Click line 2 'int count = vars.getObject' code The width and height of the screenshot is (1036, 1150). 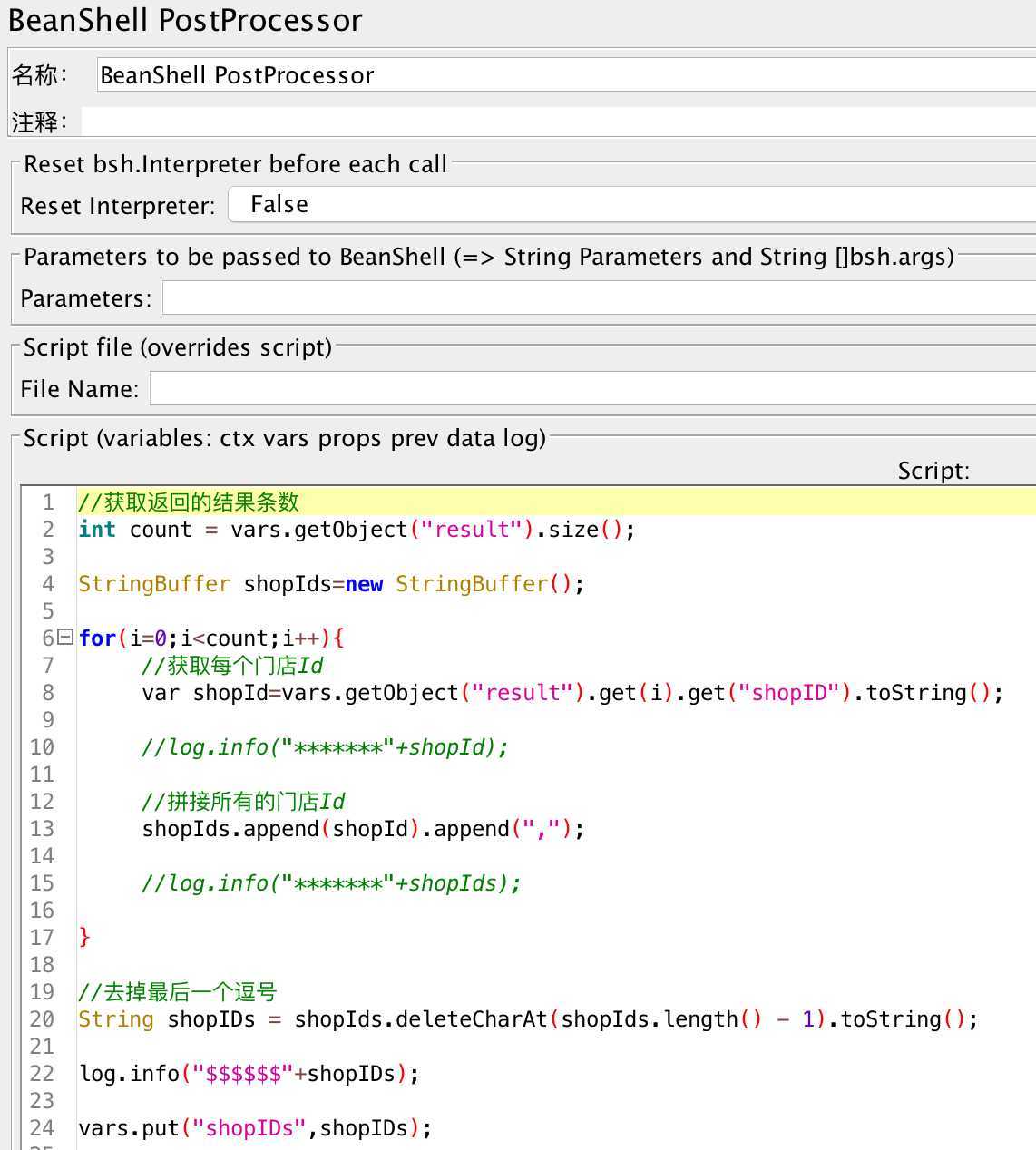click(x=357, y=530)
